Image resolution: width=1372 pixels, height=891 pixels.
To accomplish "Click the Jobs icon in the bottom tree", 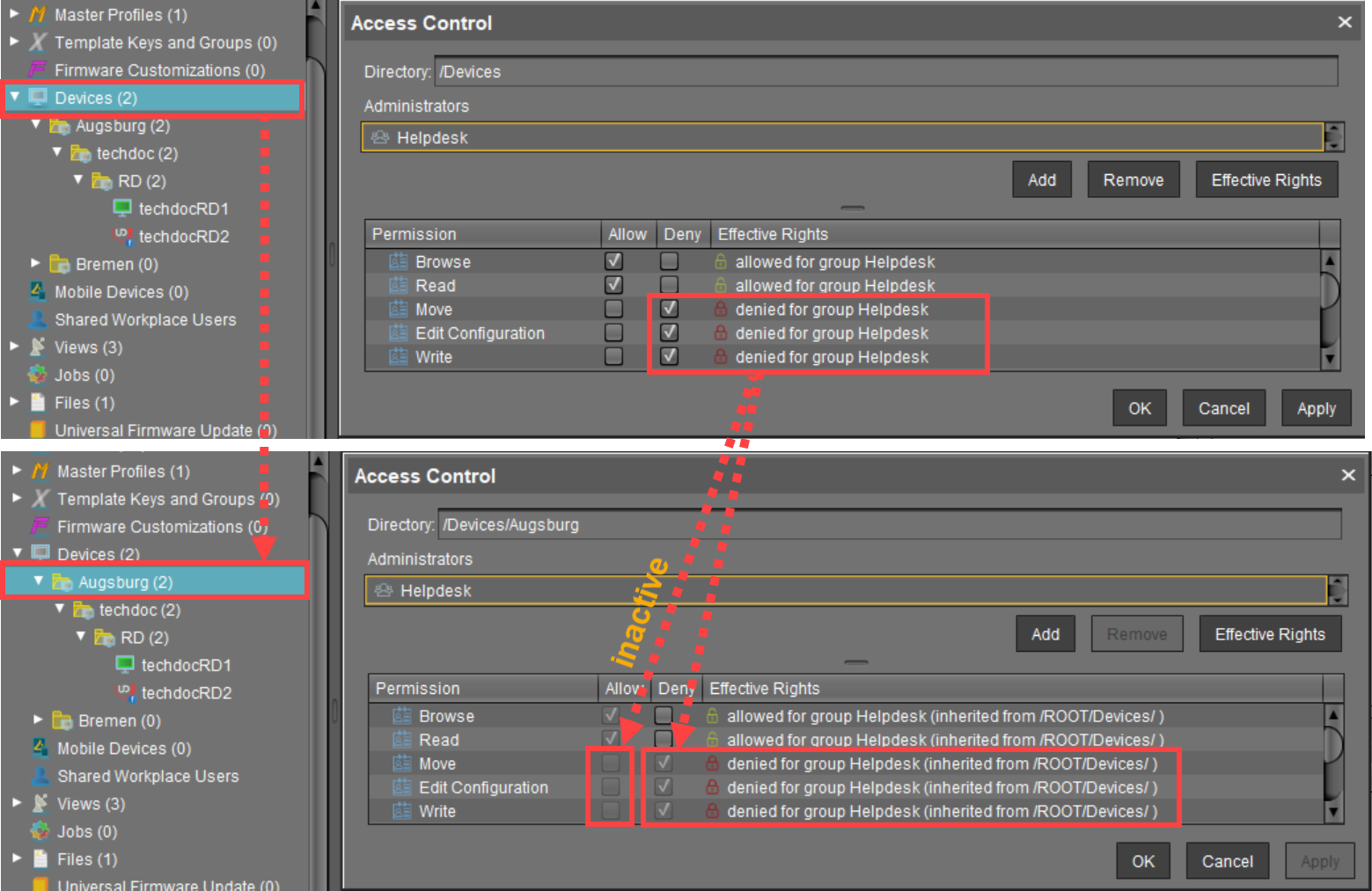I will tap(39, 831).
